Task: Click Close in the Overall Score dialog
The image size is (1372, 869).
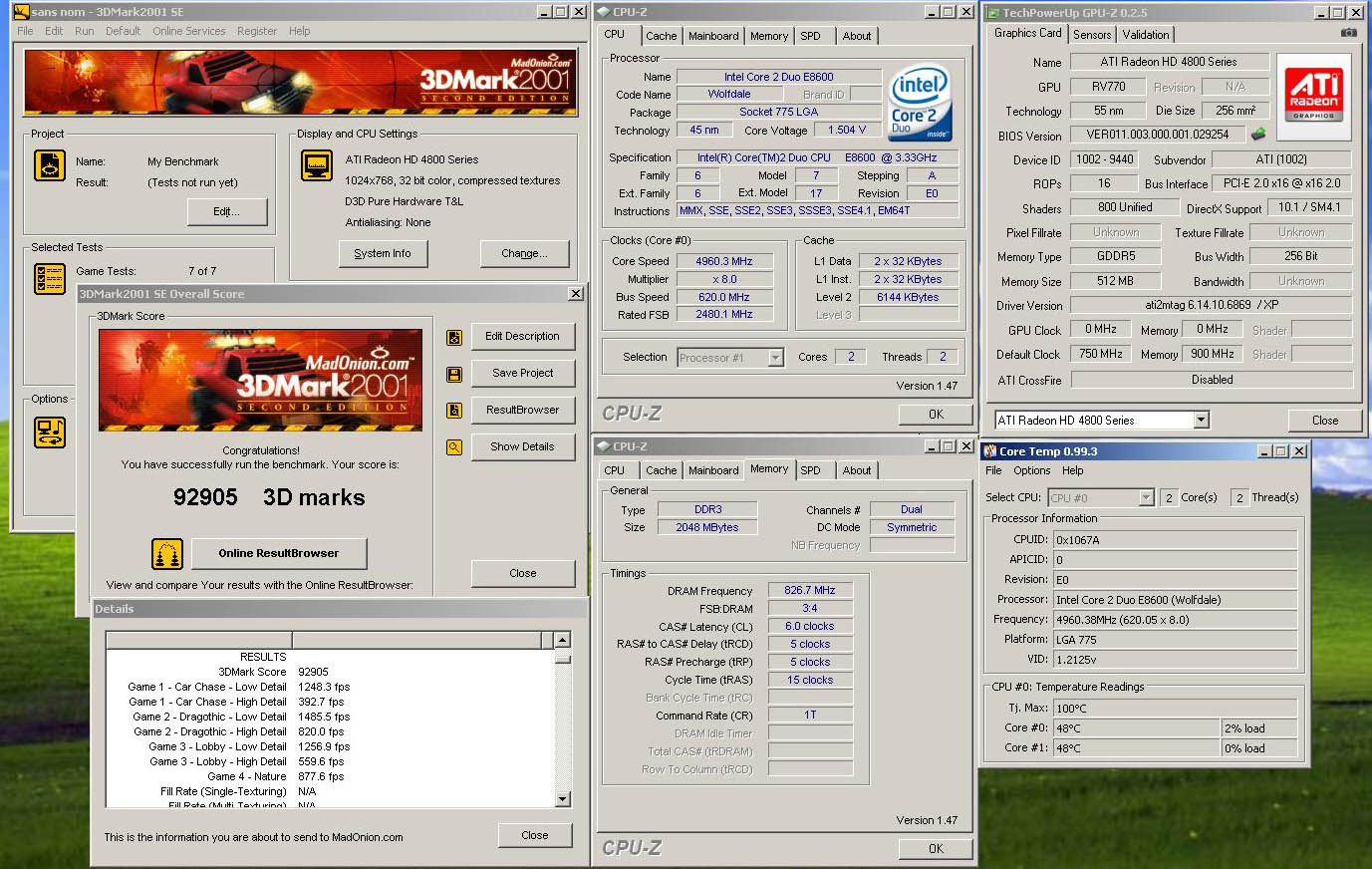Action: (x=523, y=574)
